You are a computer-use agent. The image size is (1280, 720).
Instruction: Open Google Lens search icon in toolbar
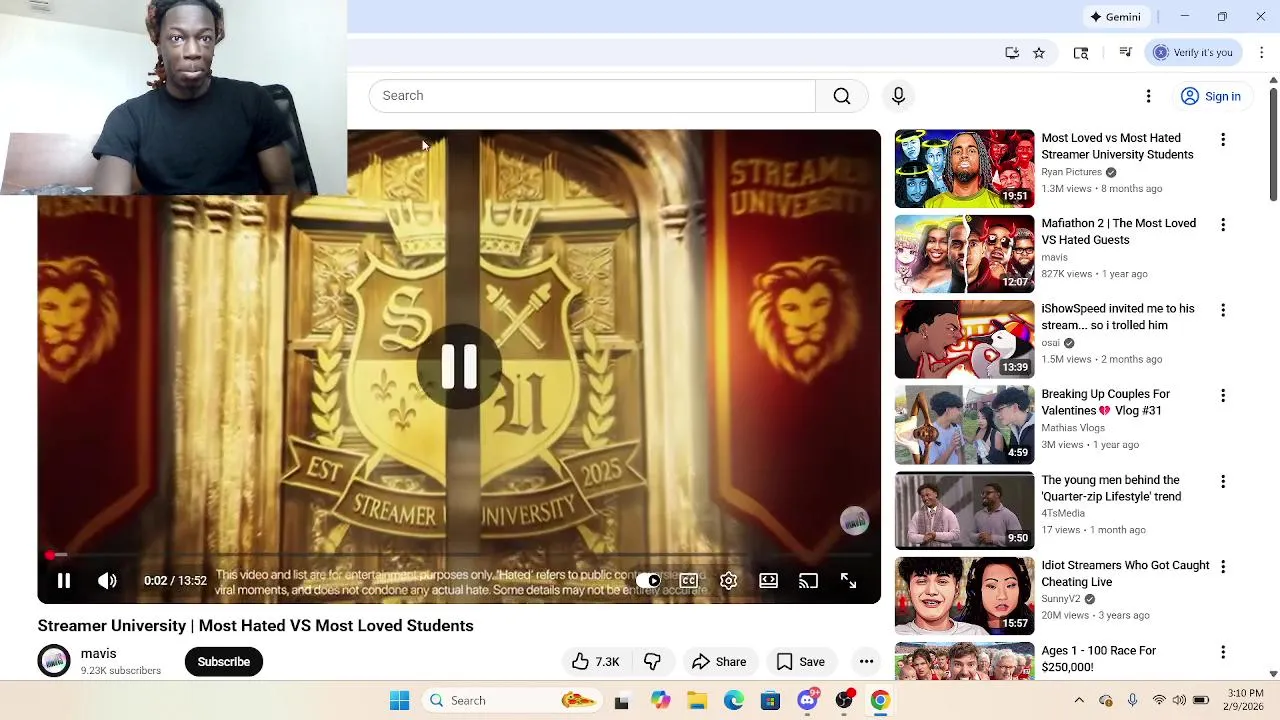coord(1081,53)
